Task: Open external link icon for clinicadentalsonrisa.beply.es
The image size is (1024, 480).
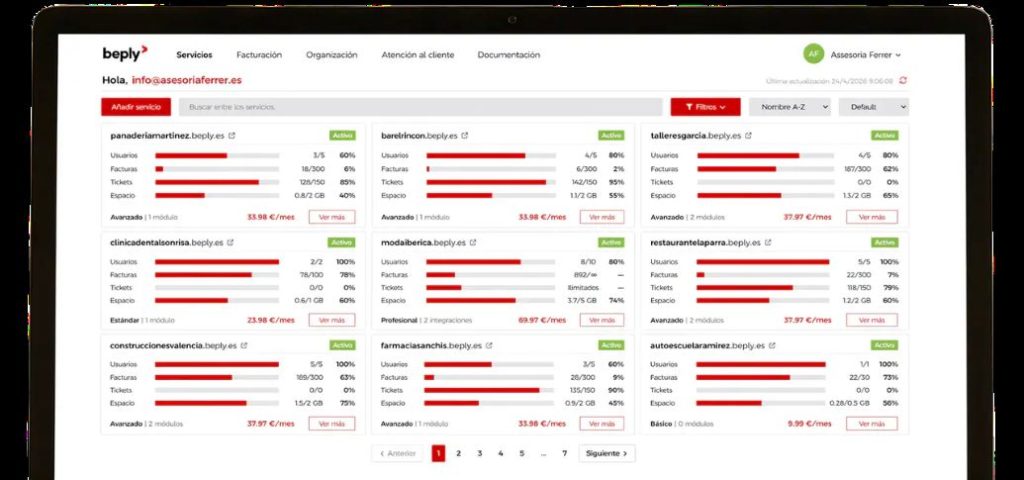Action: [231, 242]
